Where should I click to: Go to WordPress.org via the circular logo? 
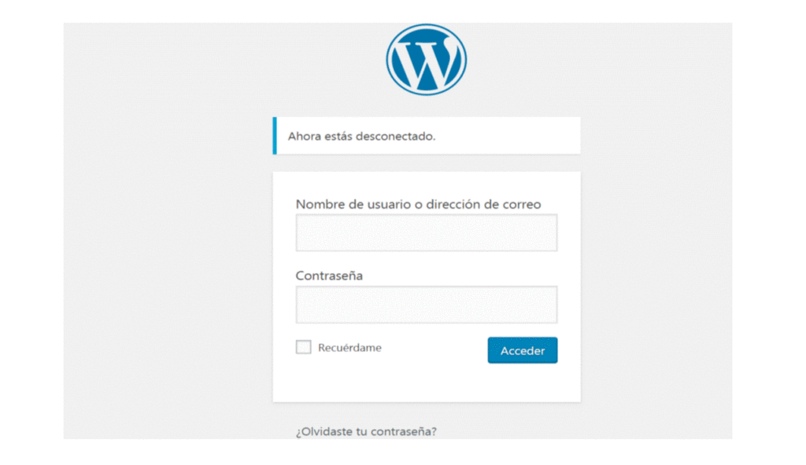tap(426, 60)
